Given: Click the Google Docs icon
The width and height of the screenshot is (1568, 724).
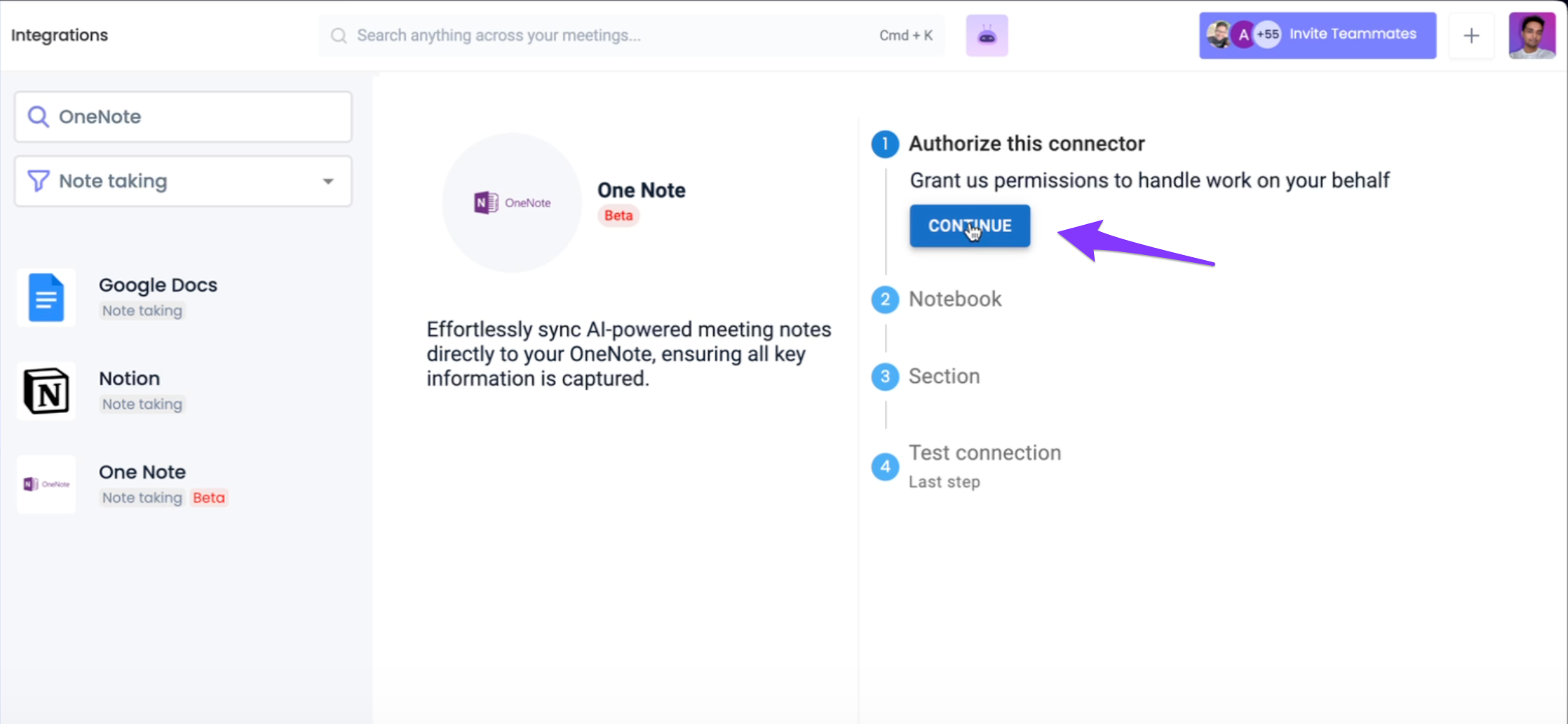Looking at the screenshot, I should click(46, 297).
